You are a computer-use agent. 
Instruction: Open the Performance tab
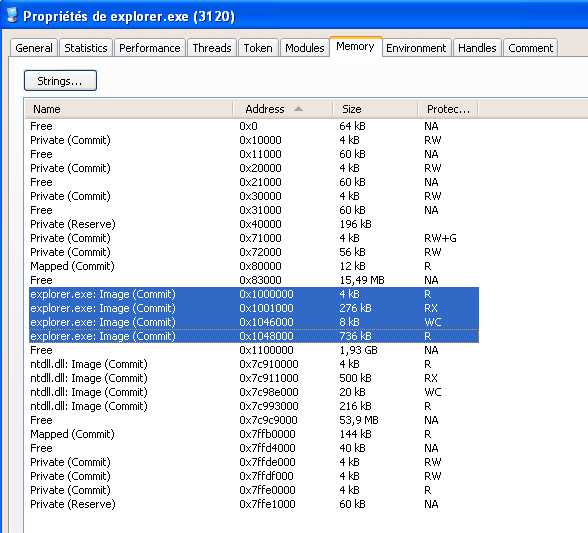[150, 48]
